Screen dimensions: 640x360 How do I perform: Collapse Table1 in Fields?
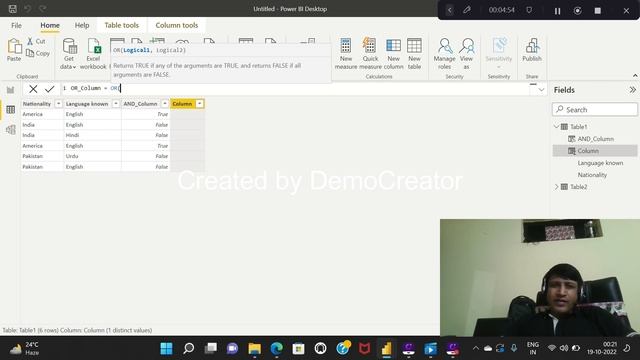(x=557, y=127)
